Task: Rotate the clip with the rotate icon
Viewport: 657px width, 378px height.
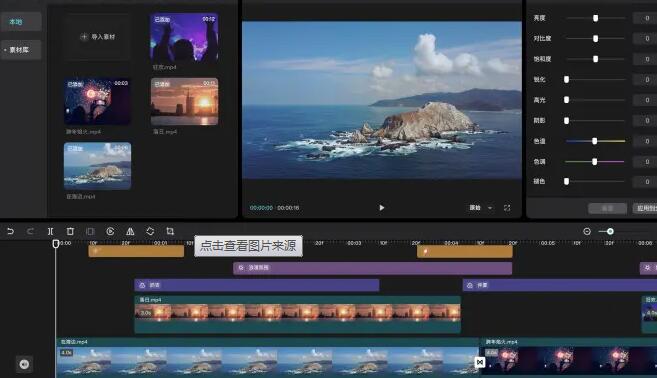Action: (x=150, y=231)
